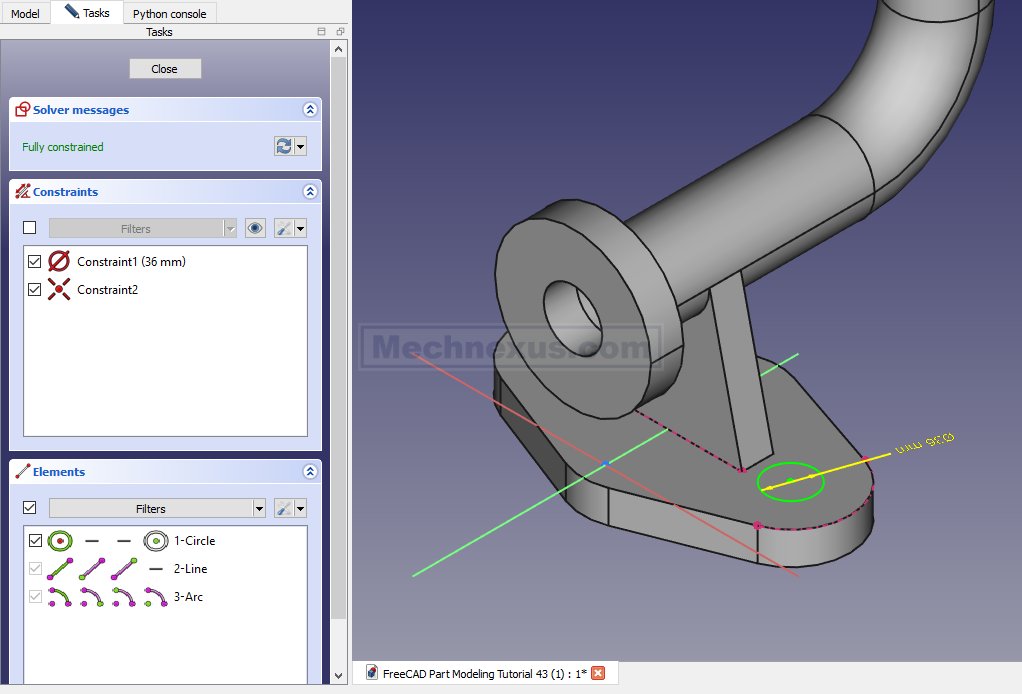Click the Constraints settings wrench icon

pos(284,228)
